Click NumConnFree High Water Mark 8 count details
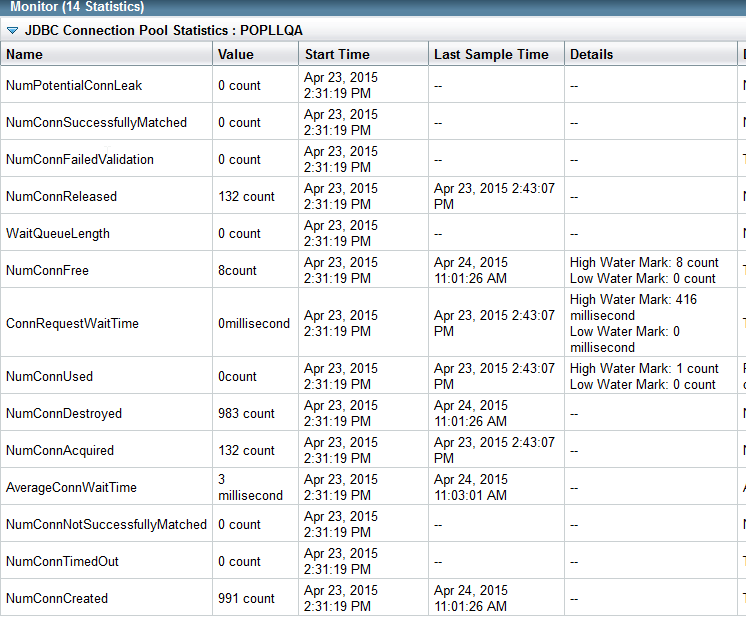The width and height of the screenshot is (746, 617). 644,263
